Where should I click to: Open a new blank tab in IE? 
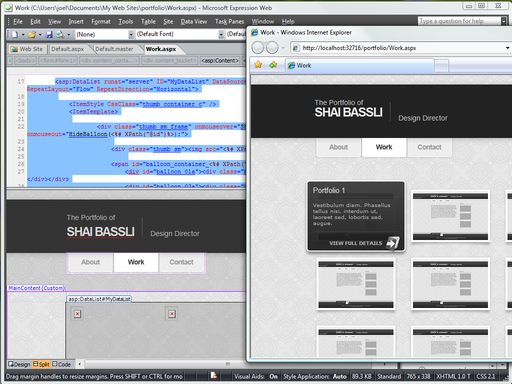click(x=442, y=66)
